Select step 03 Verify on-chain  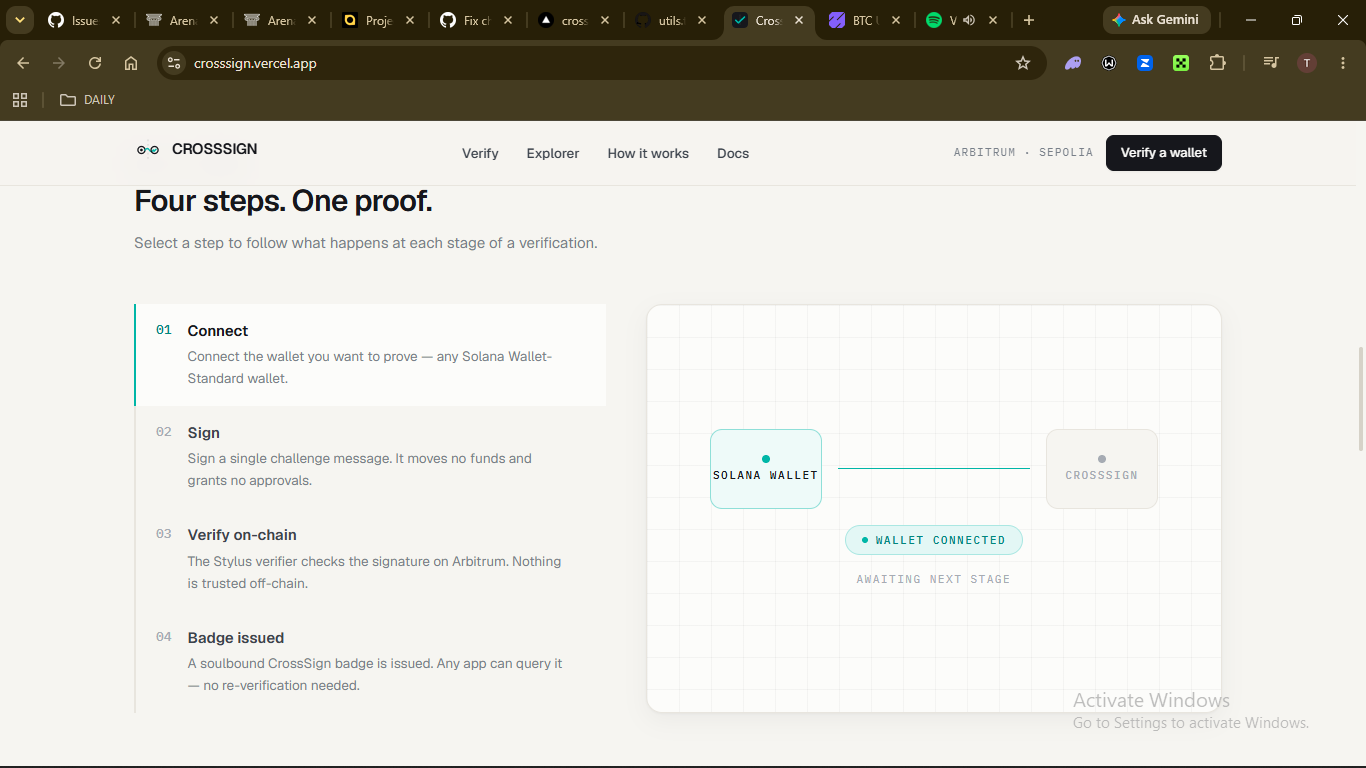370,559
